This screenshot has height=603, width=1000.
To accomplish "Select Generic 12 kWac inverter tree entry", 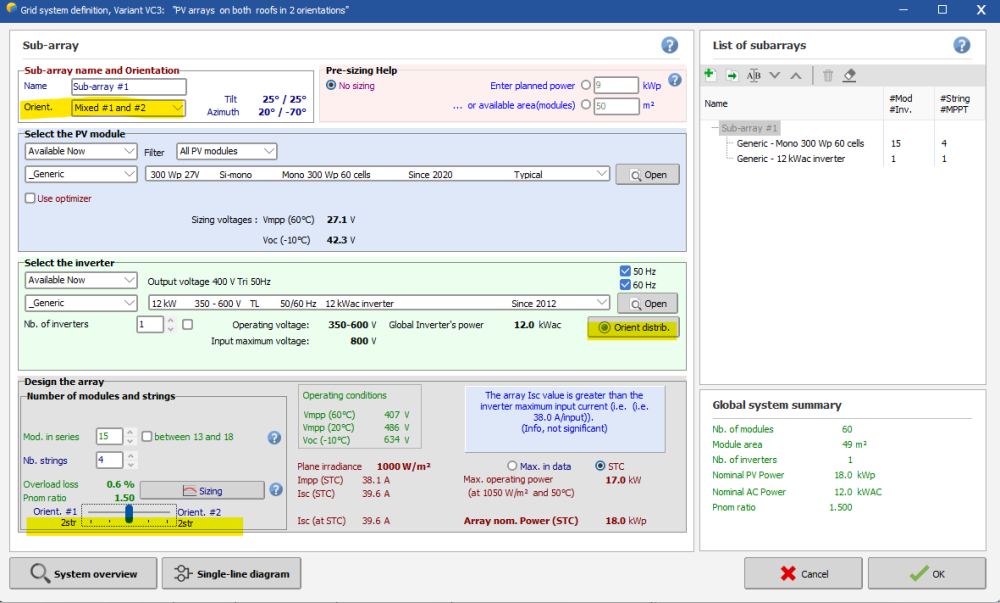I will [790, 158].
